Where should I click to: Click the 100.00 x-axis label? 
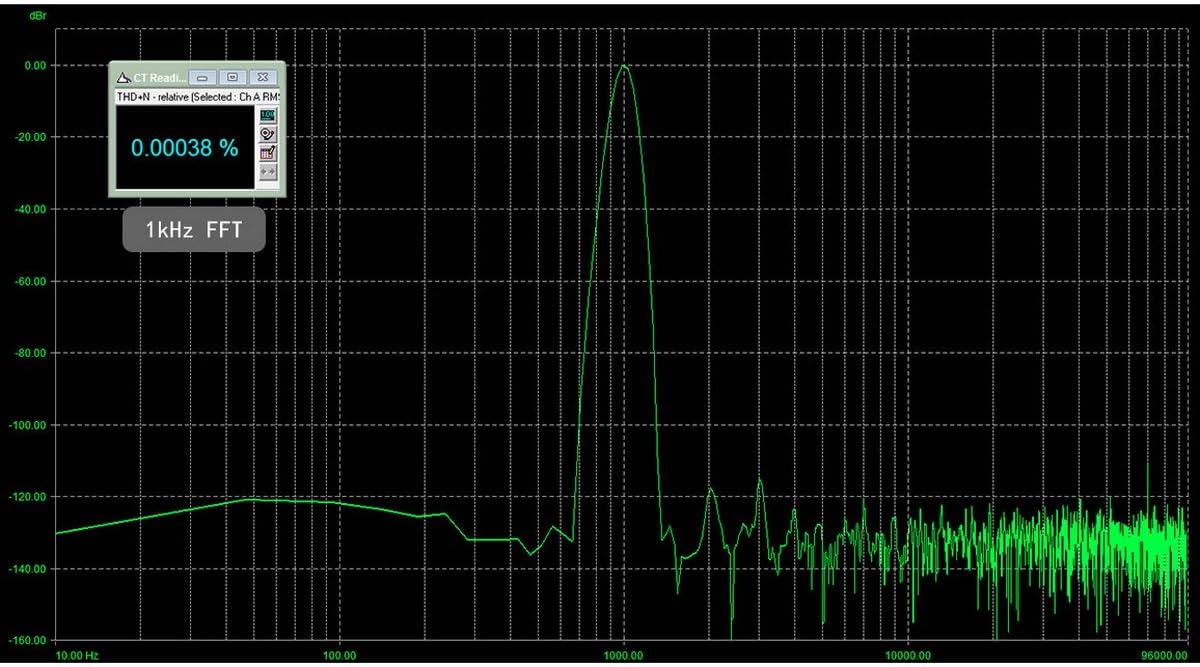[x=340, y=656]
